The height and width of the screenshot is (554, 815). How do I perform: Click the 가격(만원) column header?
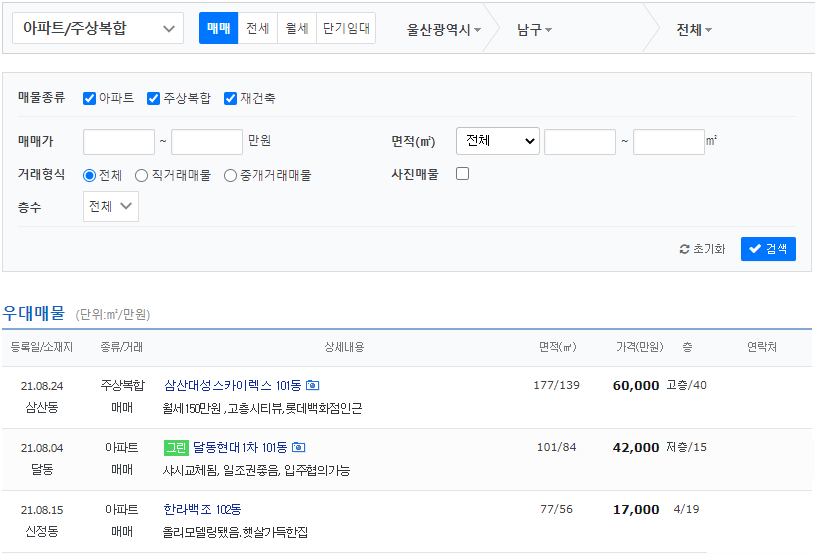(640, 347)
